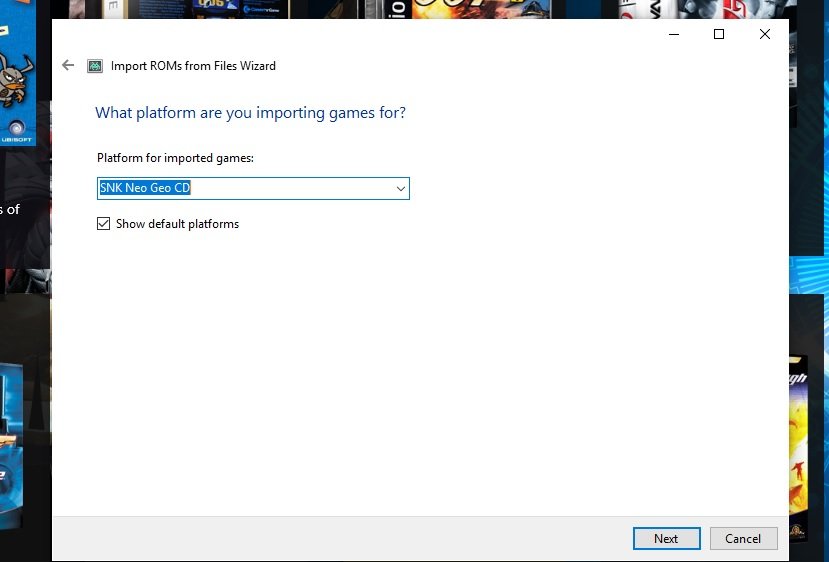Go back using the wizard back arrow
The height and width of the screenshot is (562, 829).
tap(68, 65)
